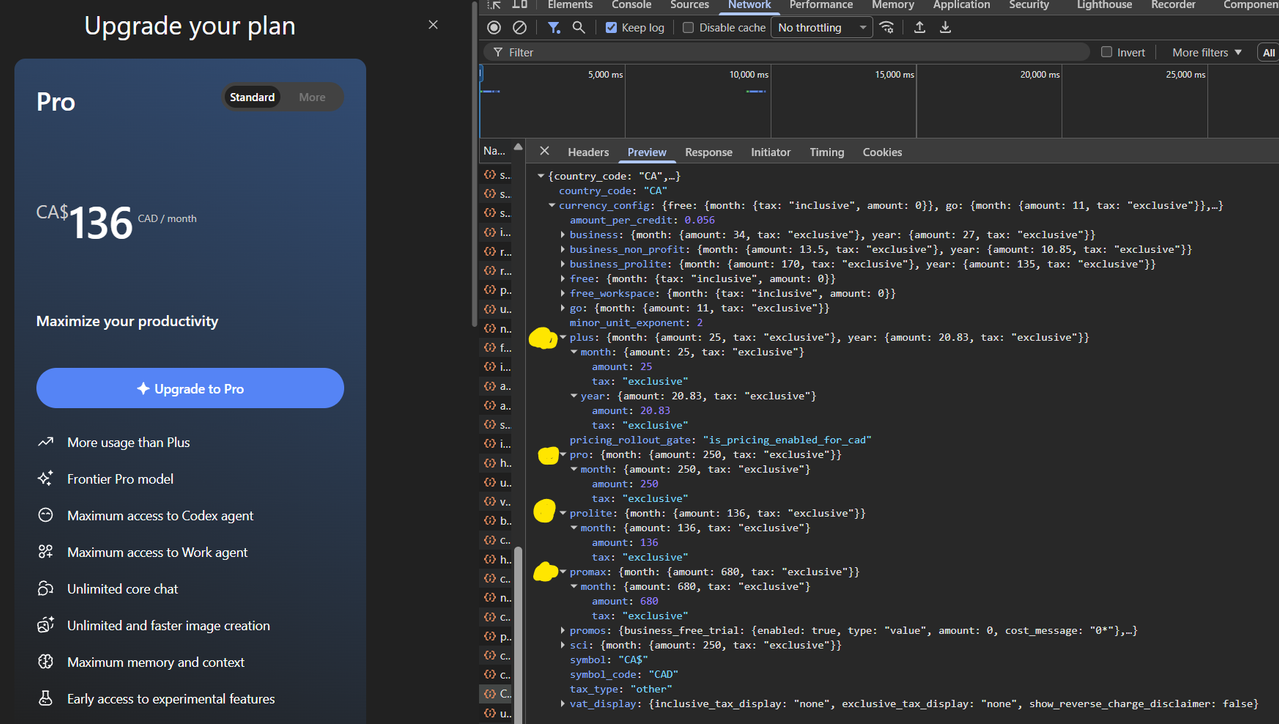This screenshot has height=724, width=1279.
Task: Clear the network log
Action: 519,28
